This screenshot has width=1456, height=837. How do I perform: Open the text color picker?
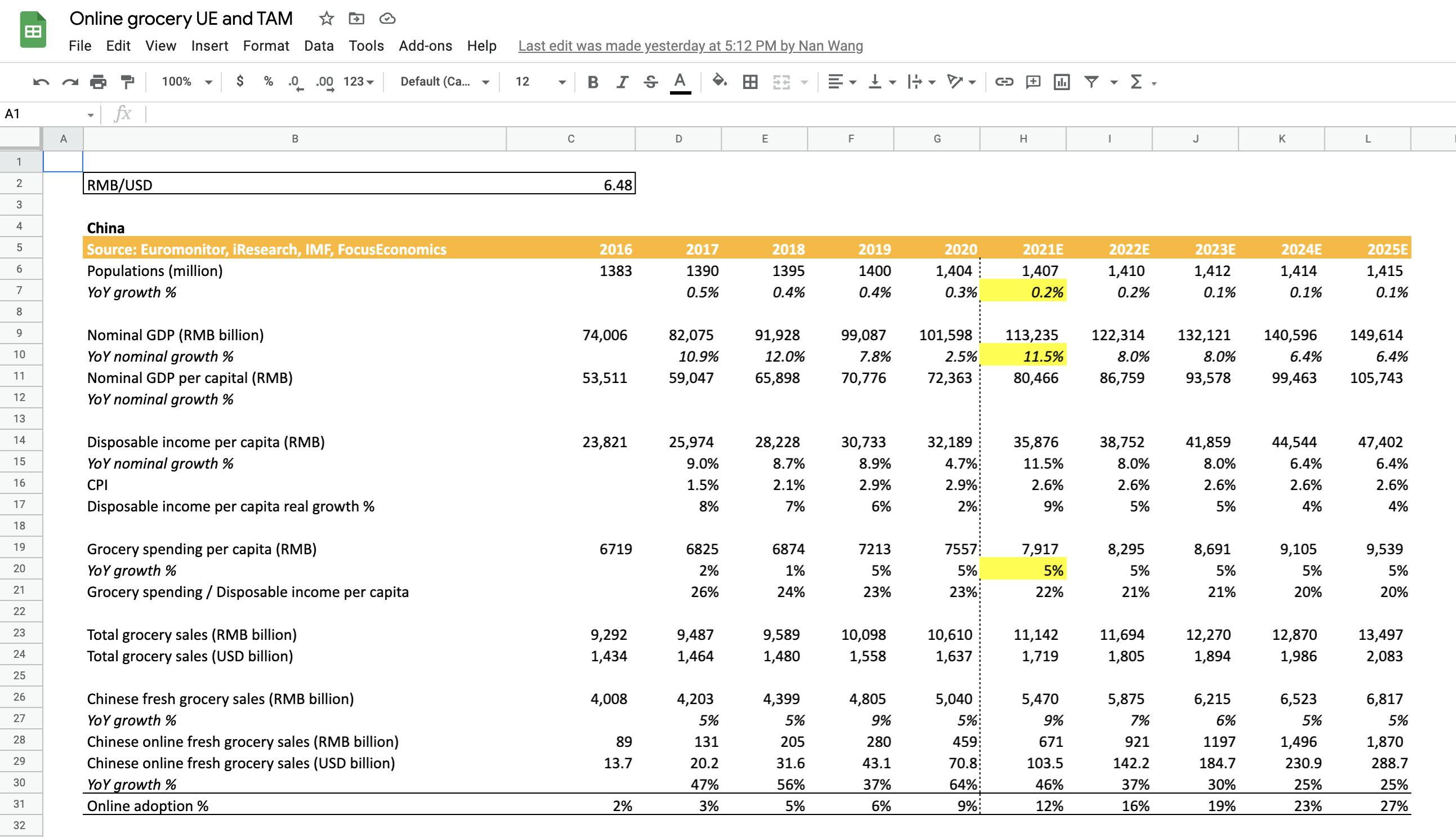pyautogui.click(x=680, y=82)
